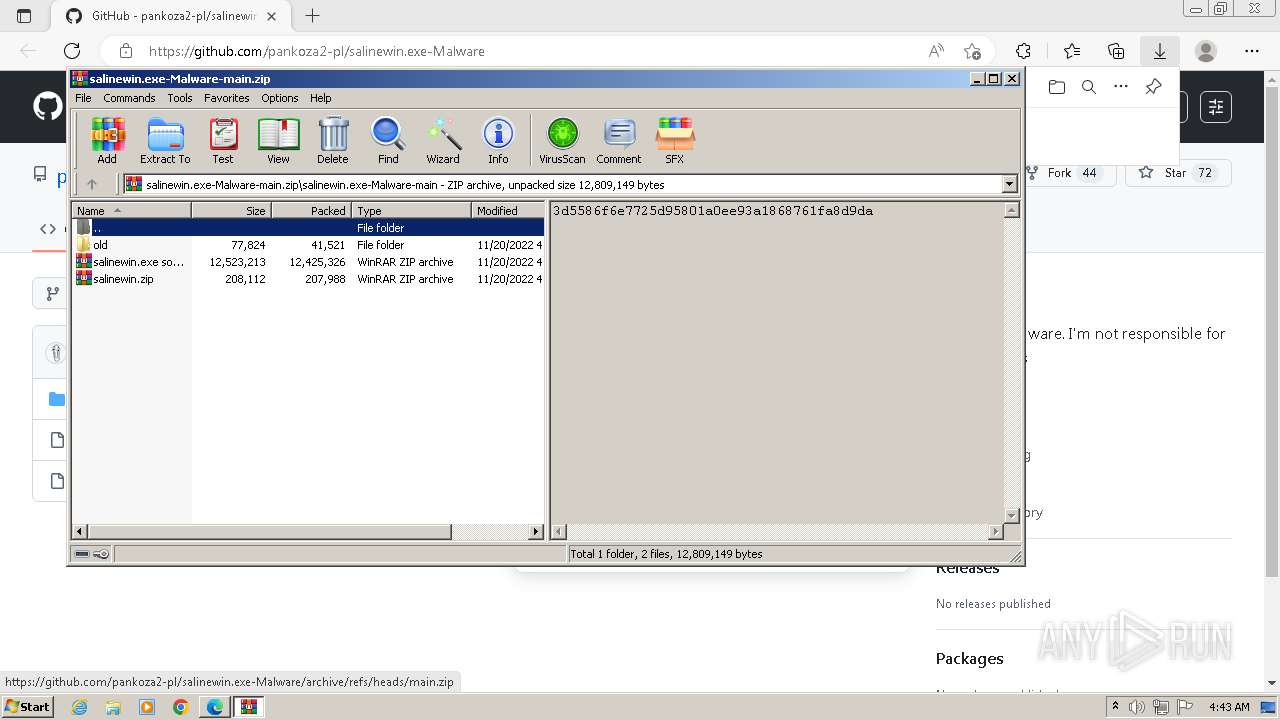The image size is (1280, 720).
Task: Open the browser profile avatar
Action: click(x=1206, y=51)
